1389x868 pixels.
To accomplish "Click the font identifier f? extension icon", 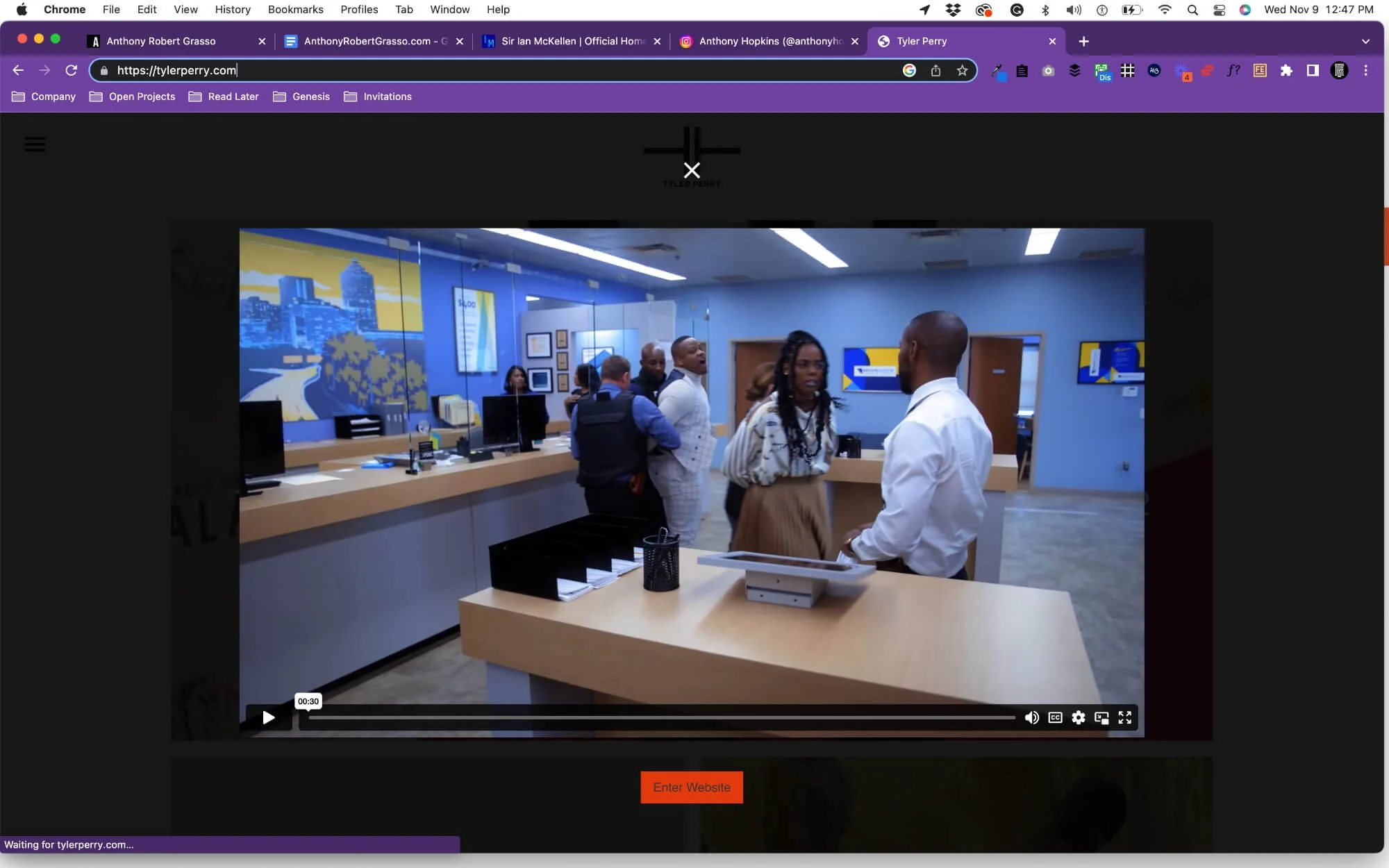I will [1233, 70].
